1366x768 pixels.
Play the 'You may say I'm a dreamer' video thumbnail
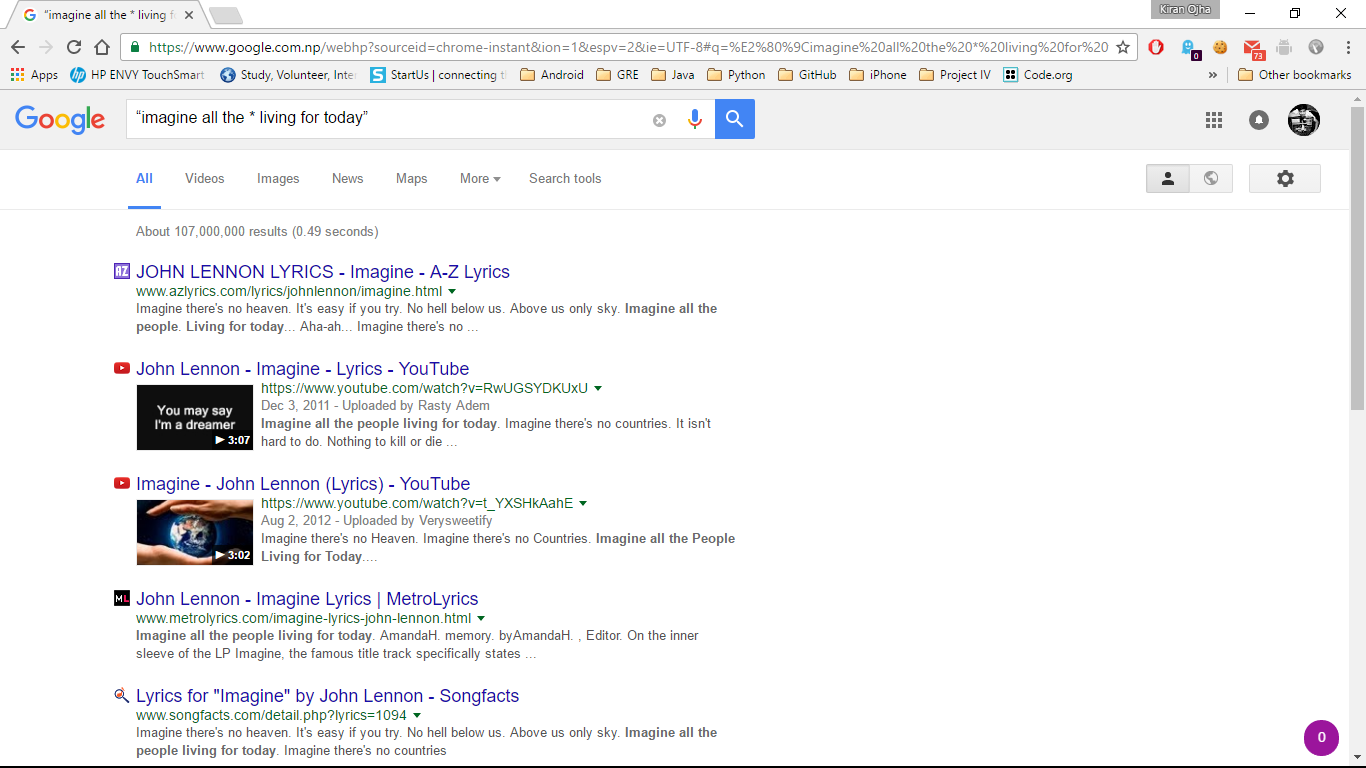(x=195, y=417)
